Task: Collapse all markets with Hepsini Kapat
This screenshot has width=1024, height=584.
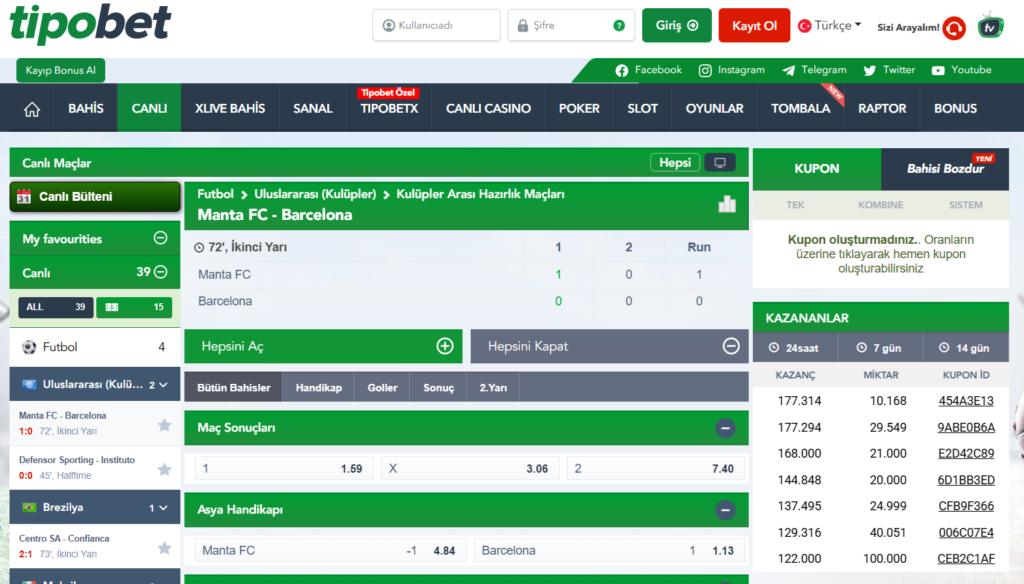Action: [x=609, y=346]
